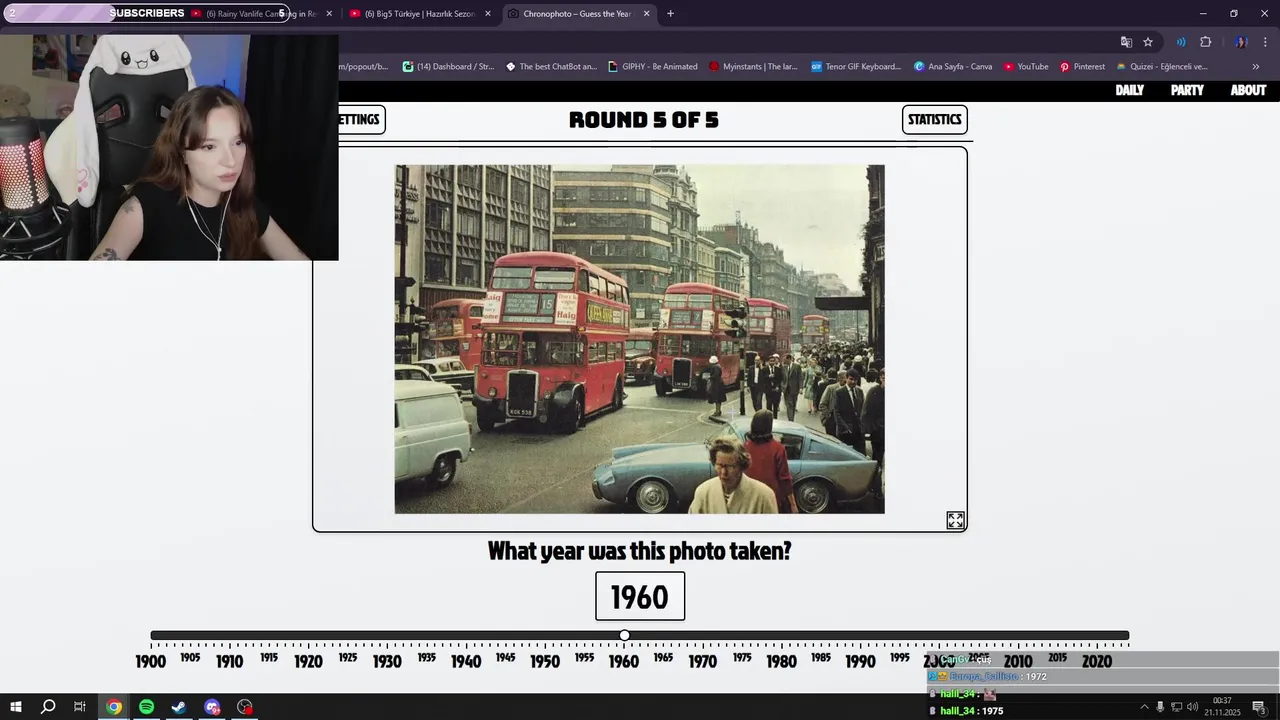This screenshot has width=1280, height=720.
Task: Open the Chrome three-dot menu
Action: coord(1266,42)
